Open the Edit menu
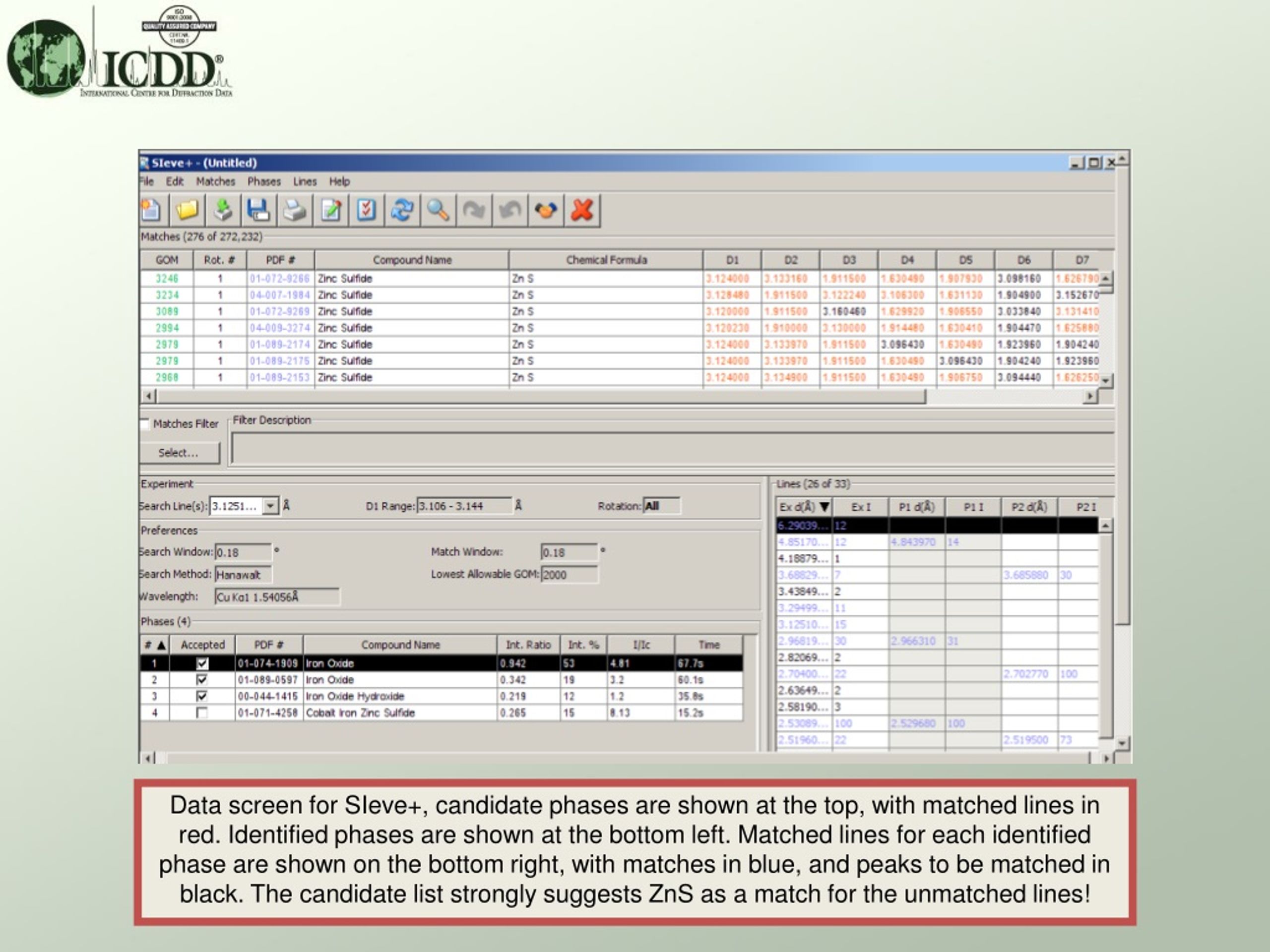The width and height of the screenshot is (1270, 952). pos(175,181)
